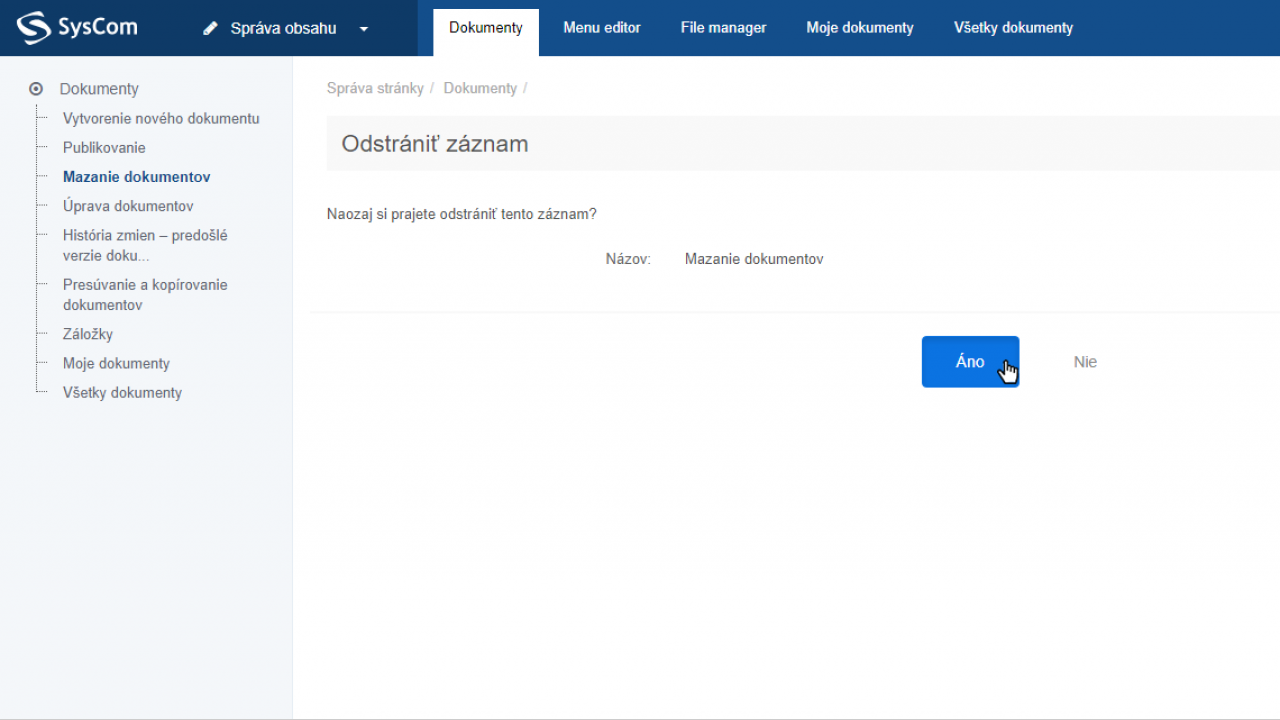
Task: Confirm deletion with the Áno button
Action: (969, 362)
